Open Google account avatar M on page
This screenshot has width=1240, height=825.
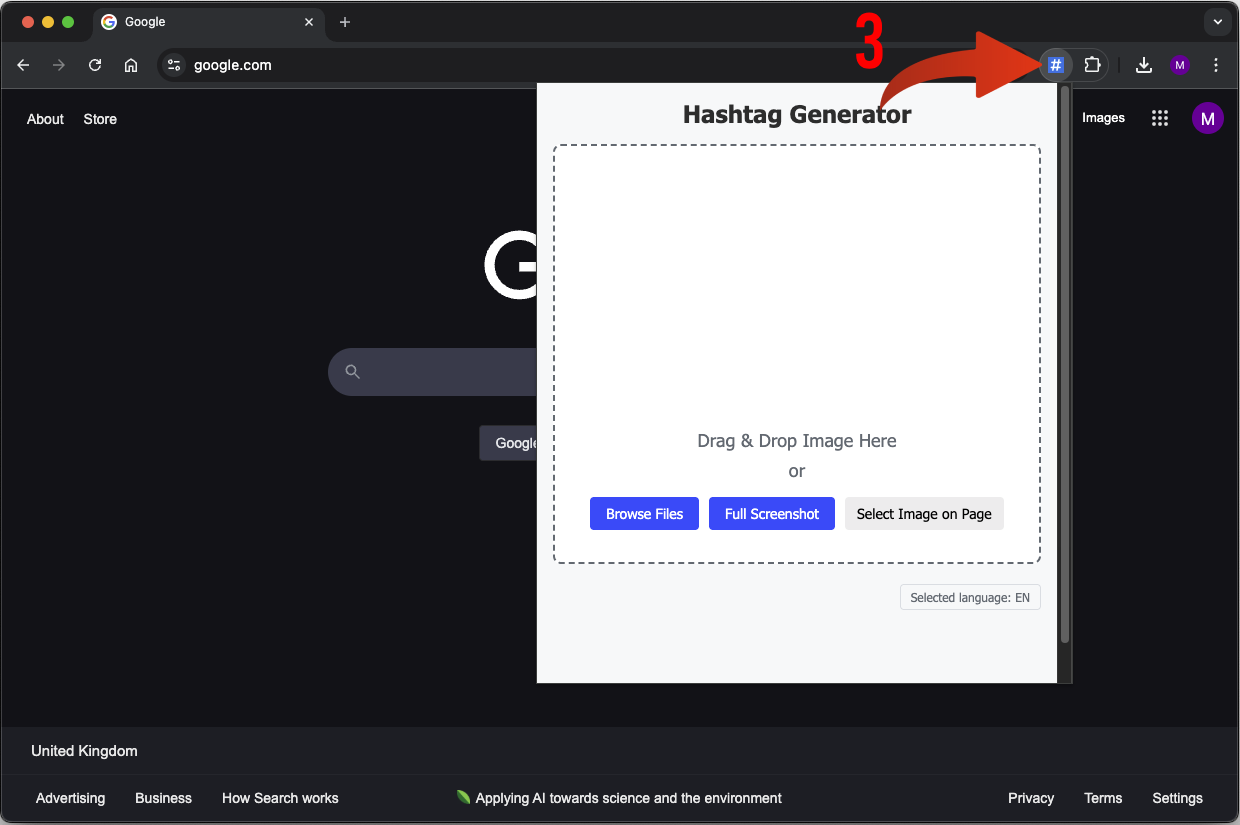(1208, 118)
